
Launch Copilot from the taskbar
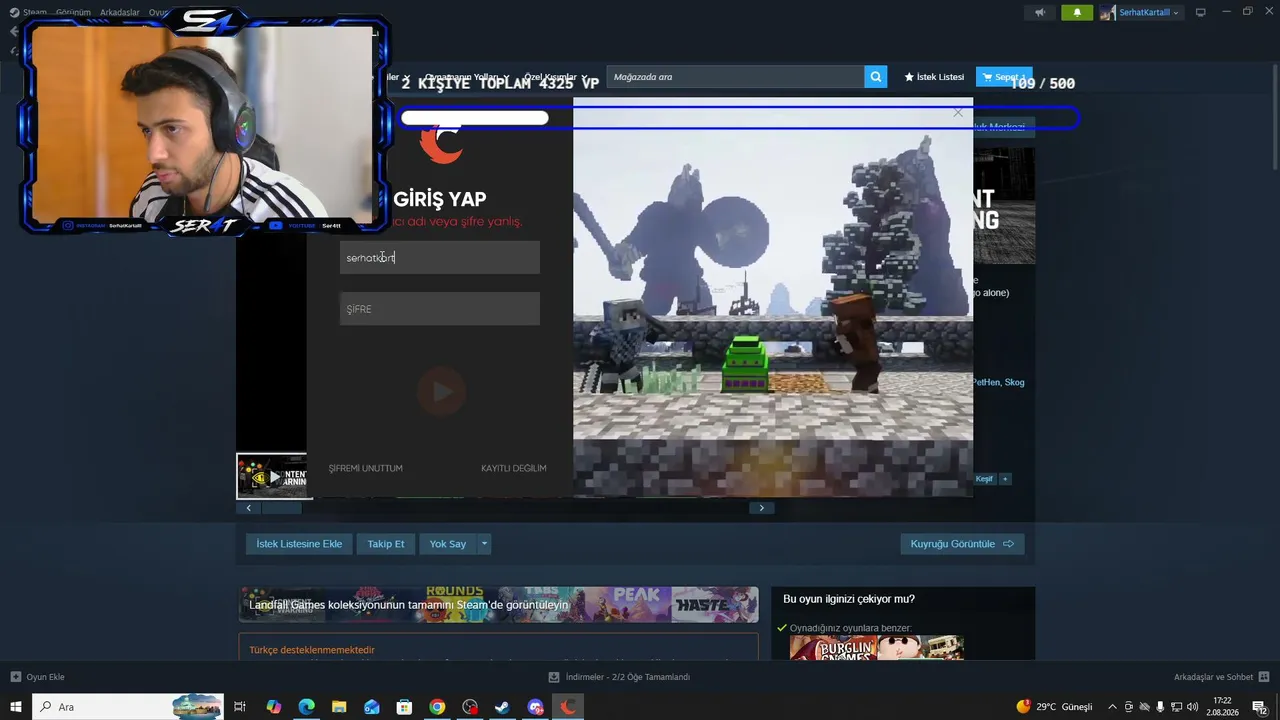pos(274,707)
